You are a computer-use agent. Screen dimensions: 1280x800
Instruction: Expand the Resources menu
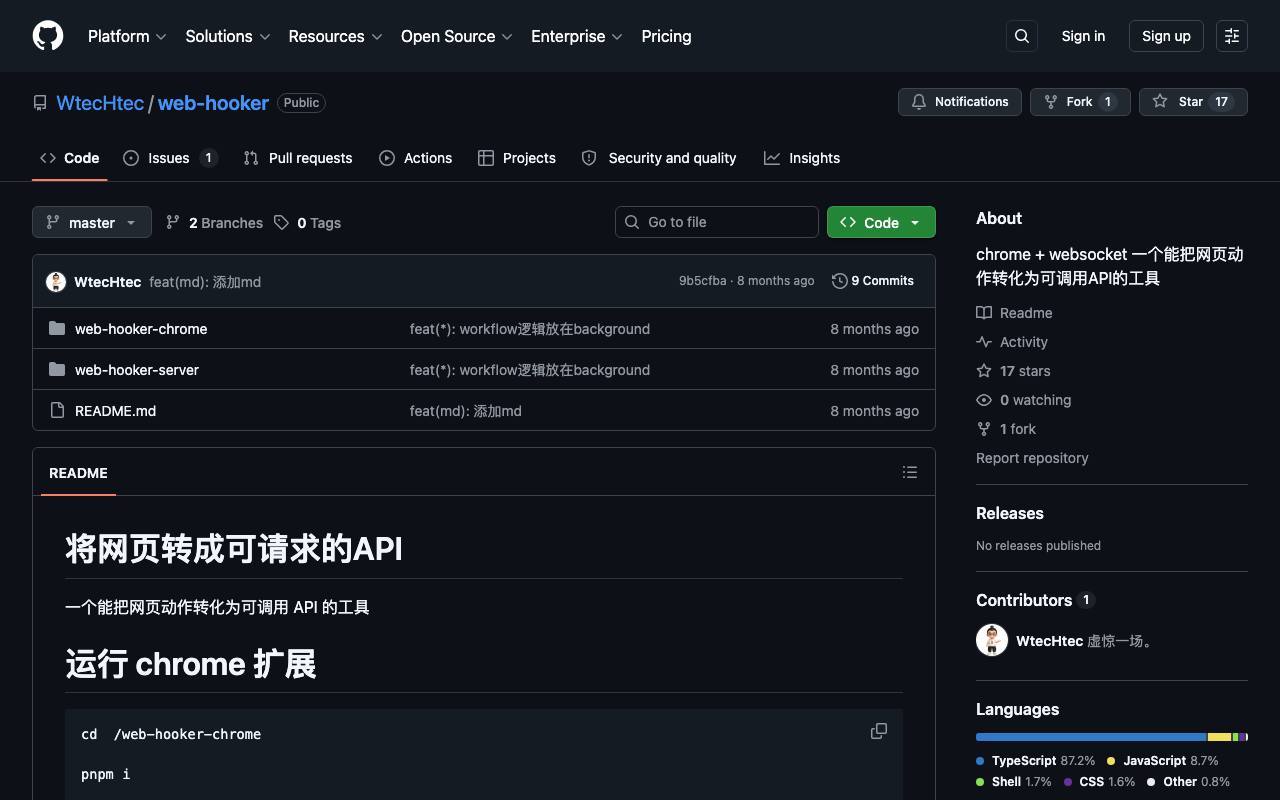click(x=335, y=36)
